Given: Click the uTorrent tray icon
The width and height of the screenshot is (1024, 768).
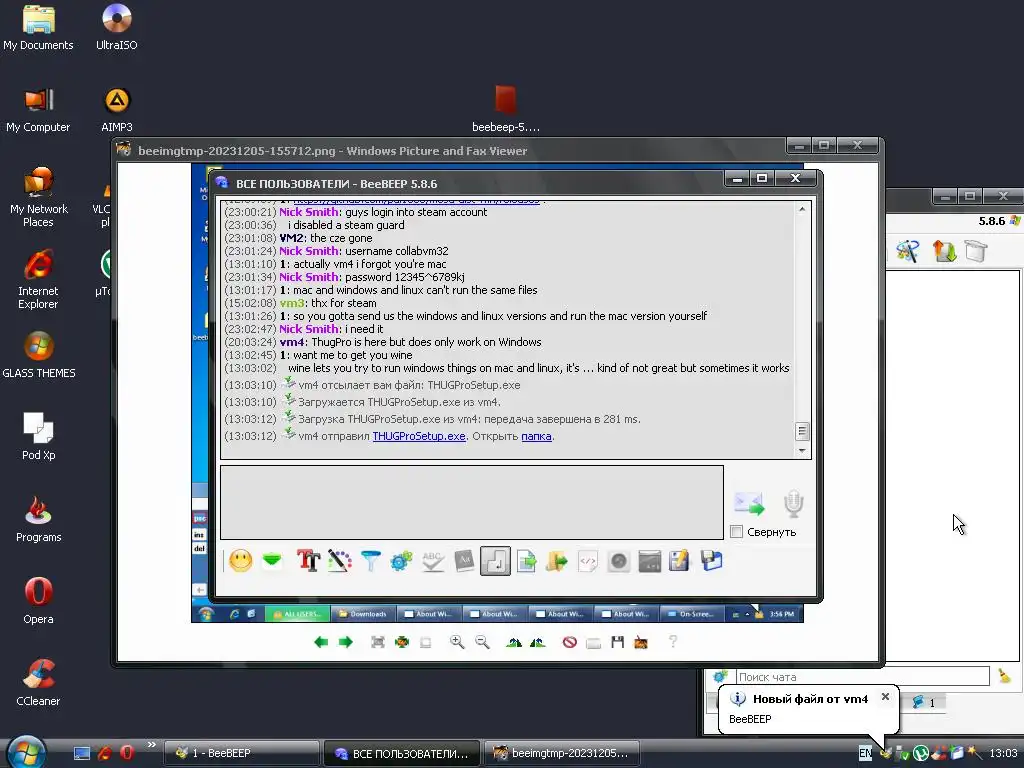Looking at the screenshot, I should point(920,753).
